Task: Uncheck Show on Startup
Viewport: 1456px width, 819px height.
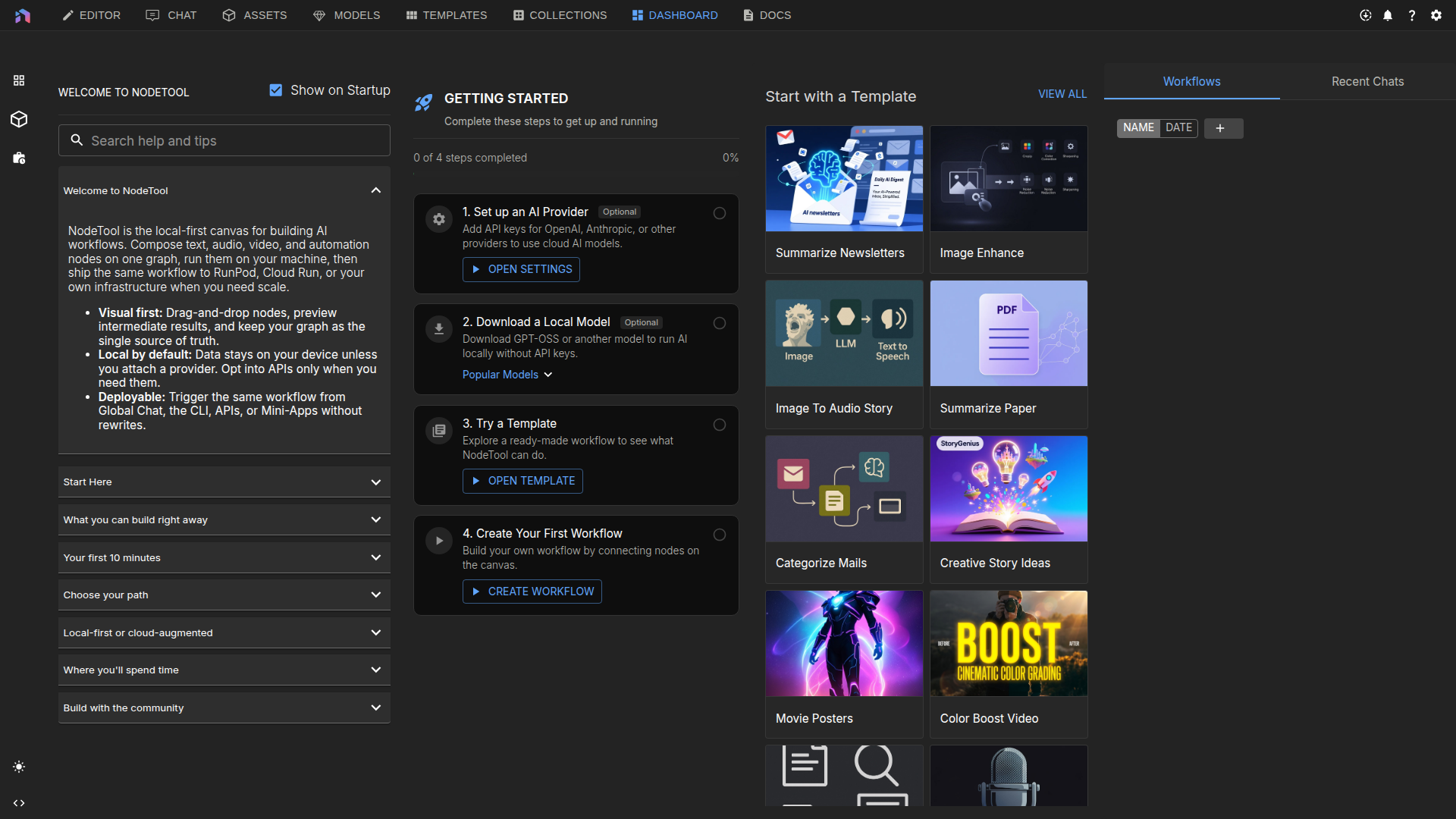Action: tap(276, 90)
